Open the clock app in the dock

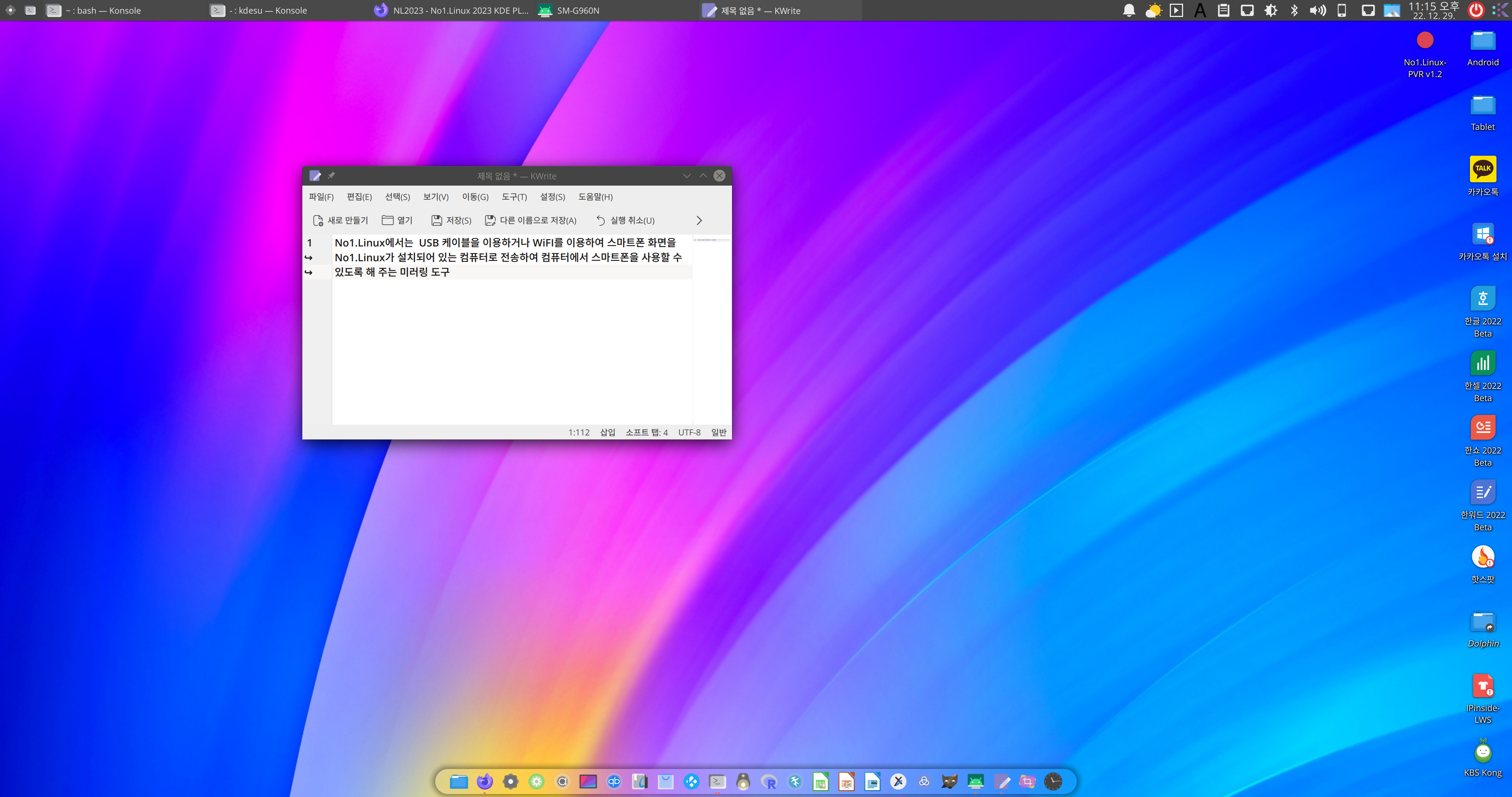(x=1053, y=781)
